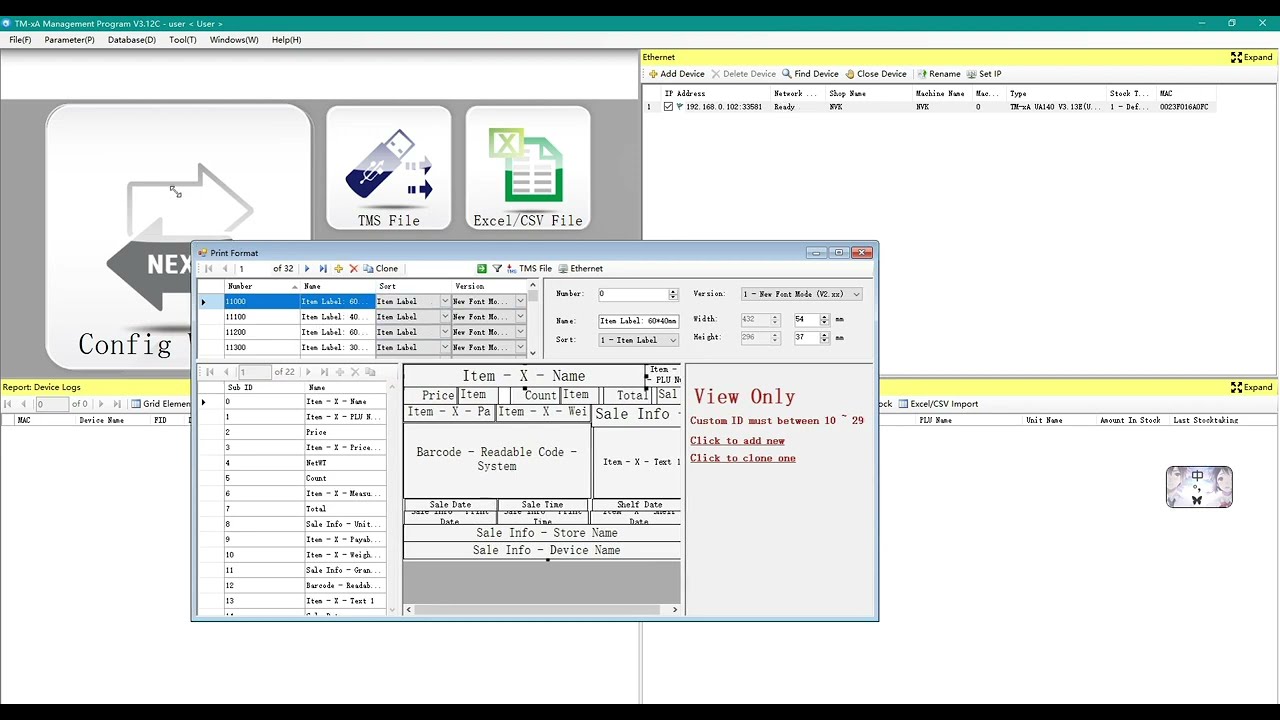Click horizontal scrollbar right arrow under label preview
The height and width of the screenshot is (720, 1280).
tap(675, 609)
